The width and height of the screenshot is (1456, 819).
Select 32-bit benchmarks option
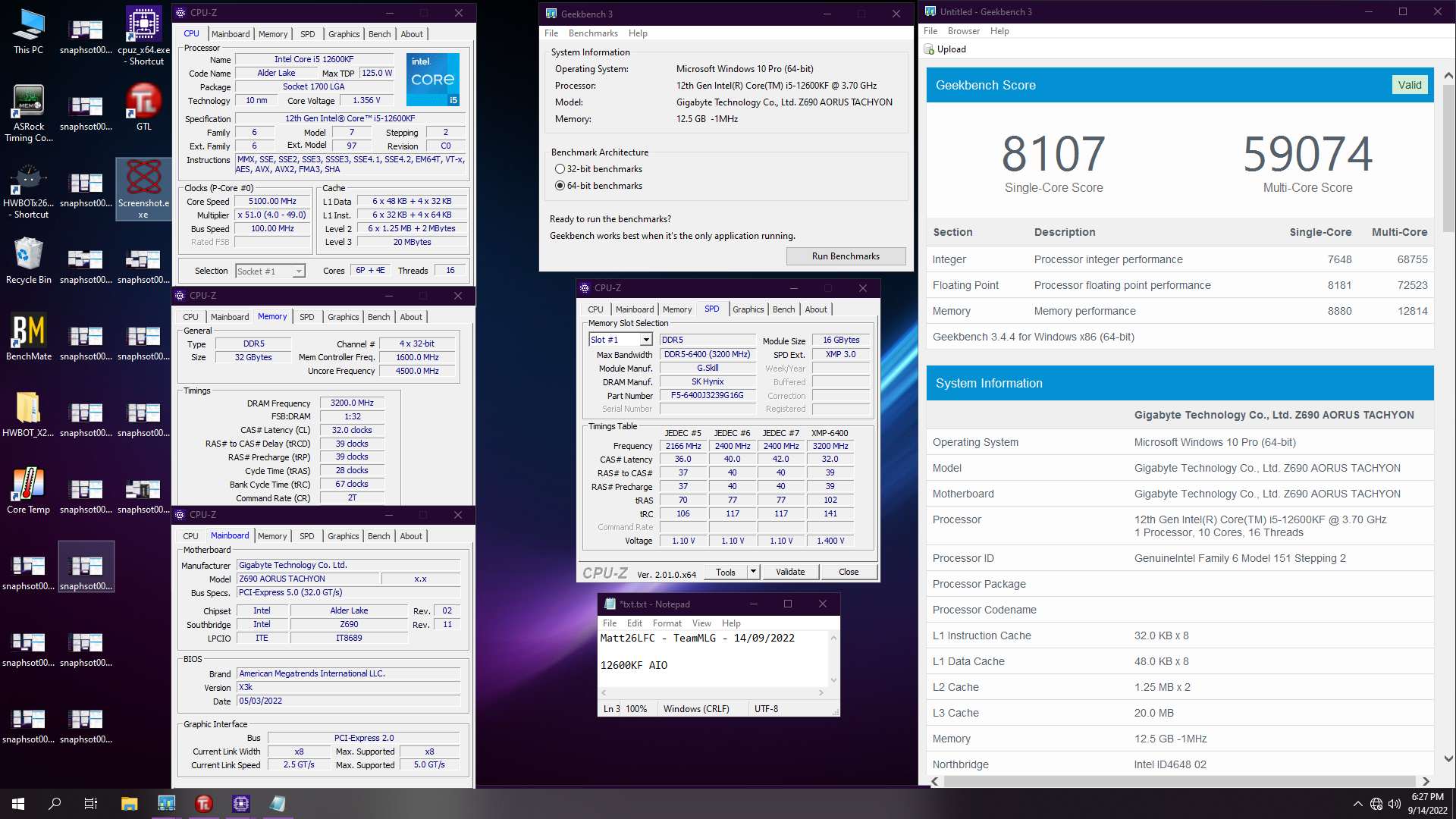point(560,169)
